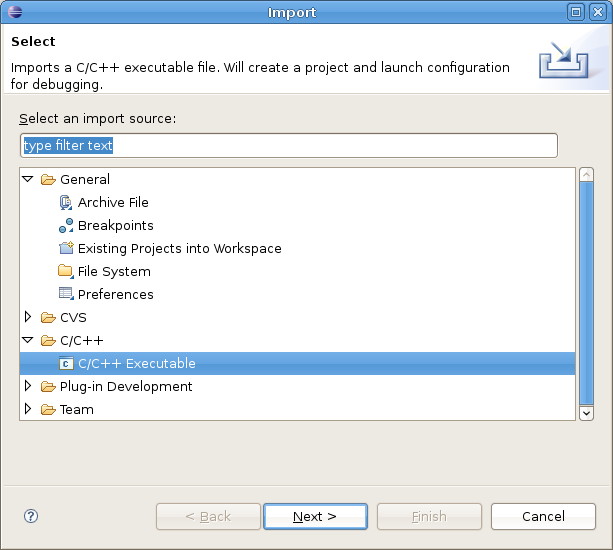The image size is (613, 550).
Task: Click the scroll down arrow of list
Action: click(x=586, y=411)
